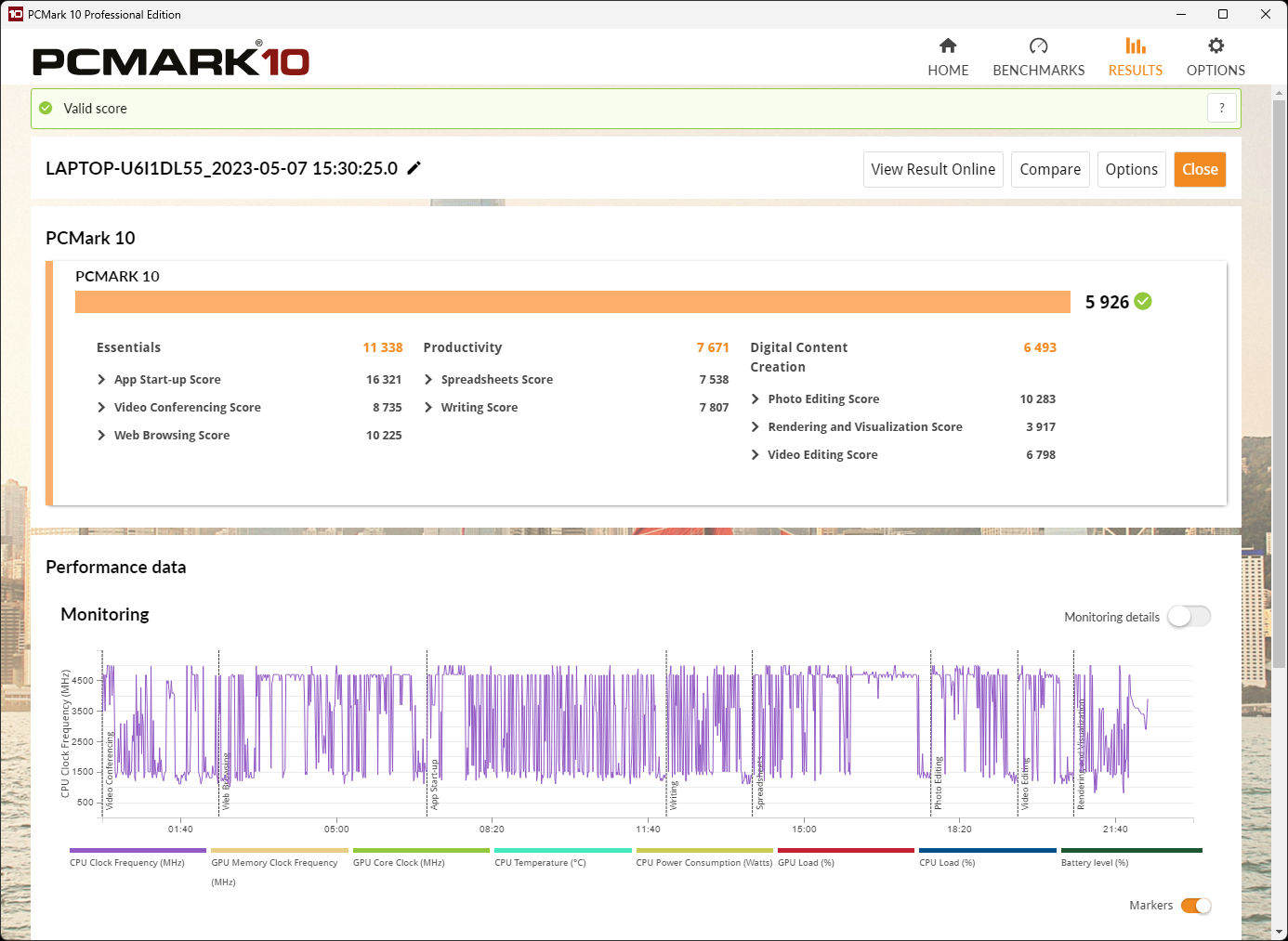Image resolution: width=1288 pixels, height=941 pixels.
Task: Select GPU Load red legend swatch
Action: pos(846,850)
